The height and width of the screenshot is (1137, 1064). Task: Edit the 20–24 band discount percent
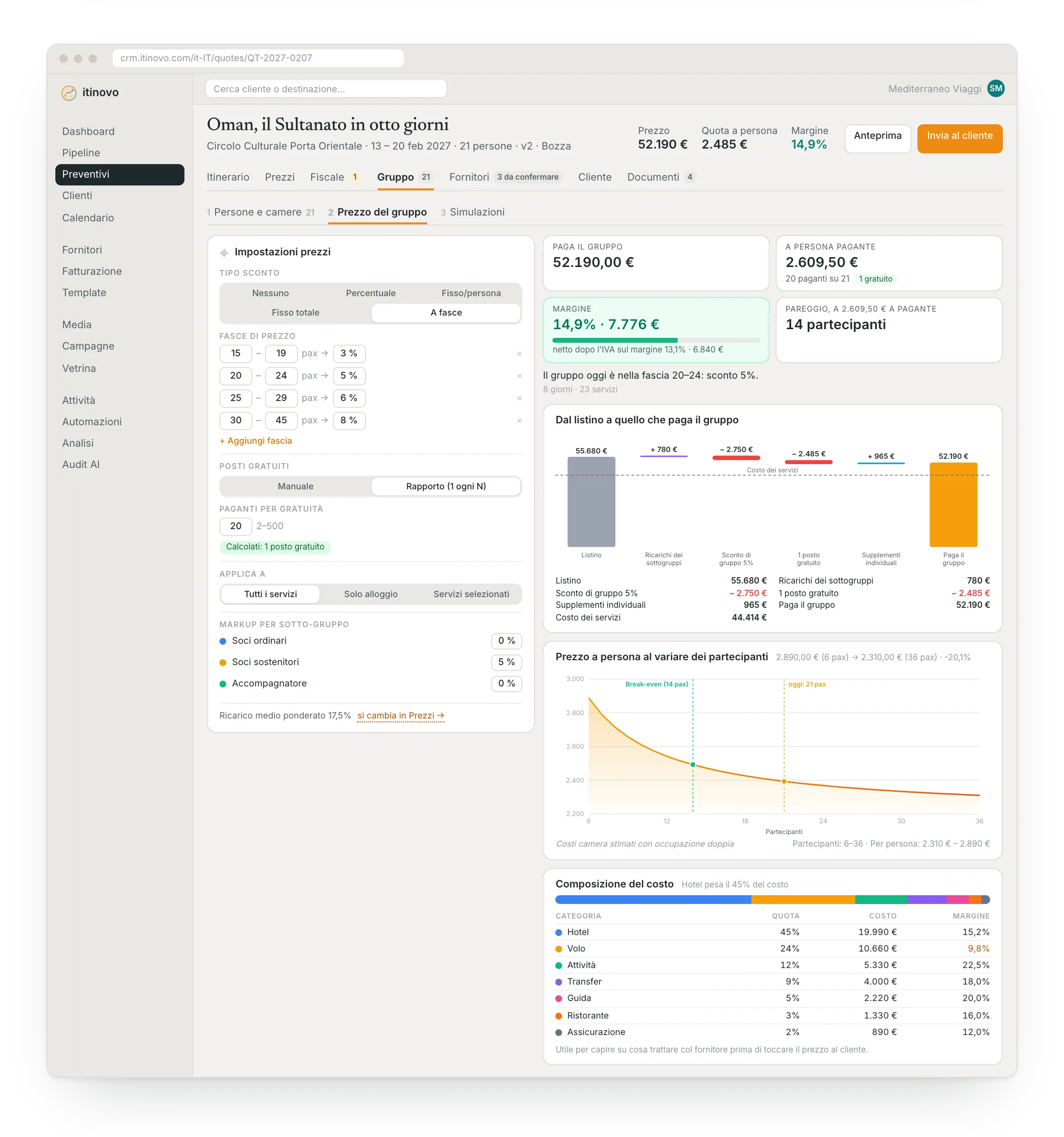click(x=349, y=376)
